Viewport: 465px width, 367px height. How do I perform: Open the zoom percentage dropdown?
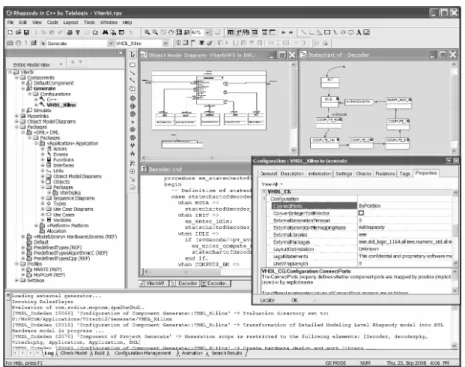tap(208, 32)
